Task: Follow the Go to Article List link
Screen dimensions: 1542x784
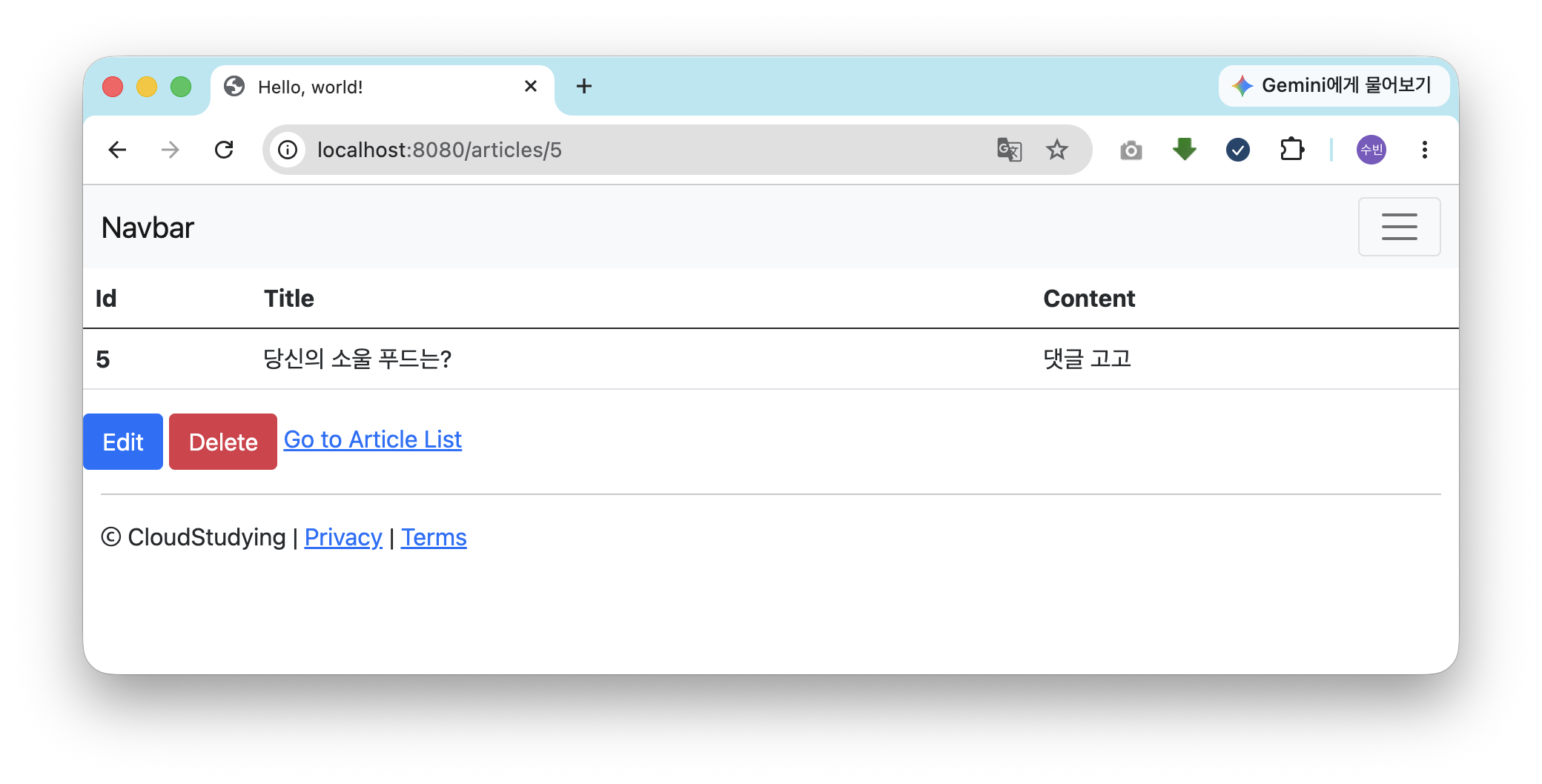Action: (x=373, y=440)
